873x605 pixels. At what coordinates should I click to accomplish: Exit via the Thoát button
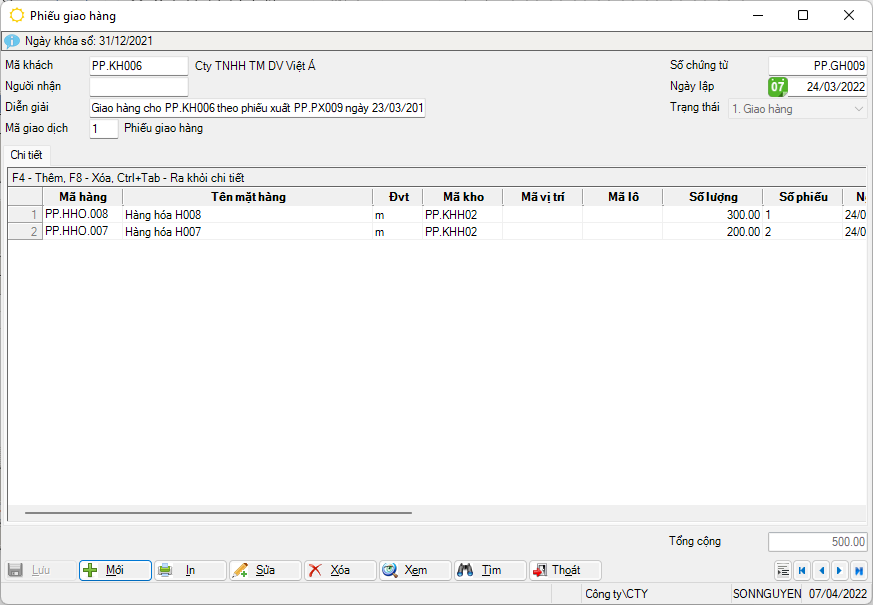click(x=565, y=570)
